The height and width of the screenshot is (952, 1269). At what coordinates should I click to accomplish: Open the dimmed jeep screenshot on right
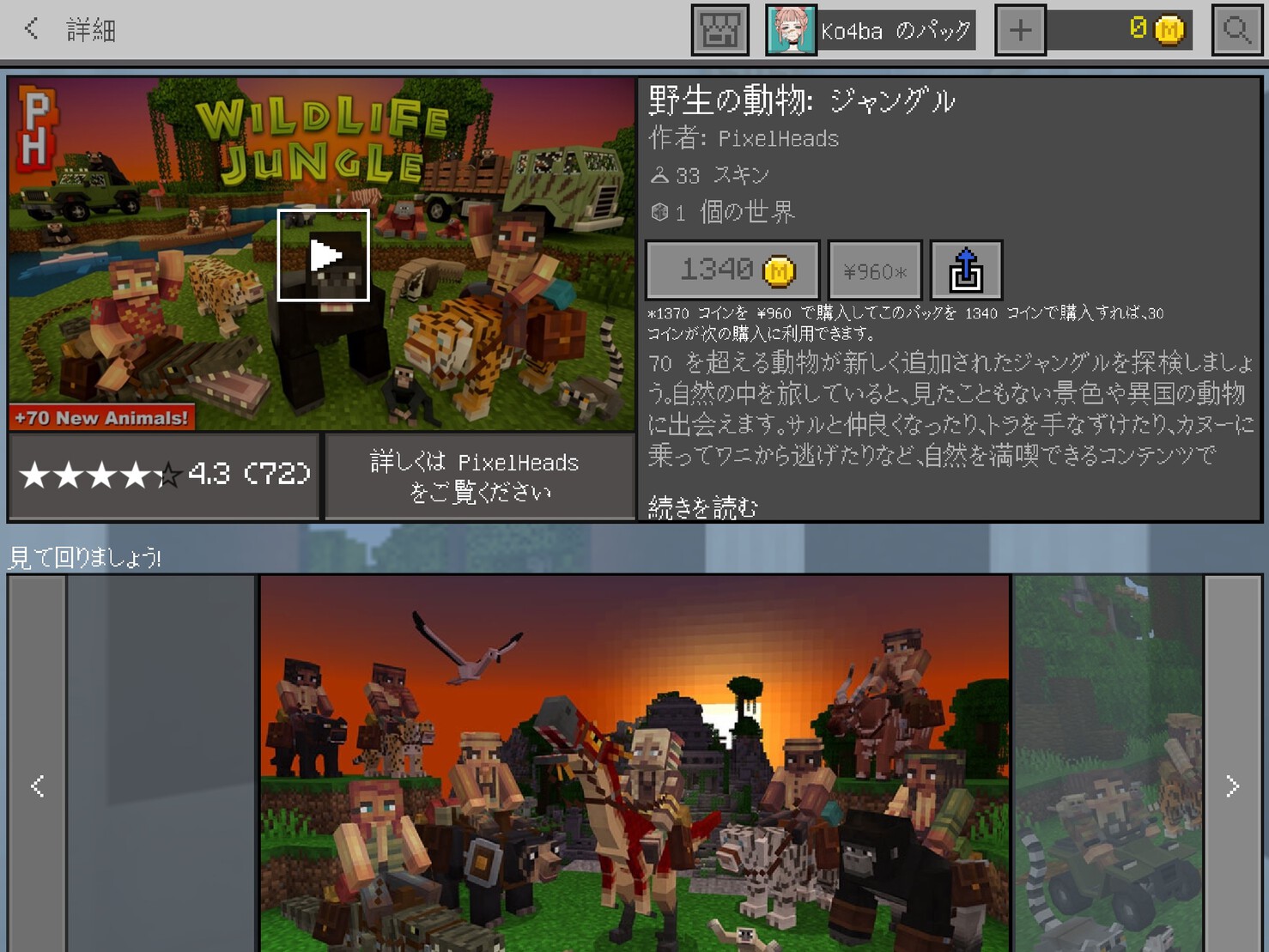1108,764
